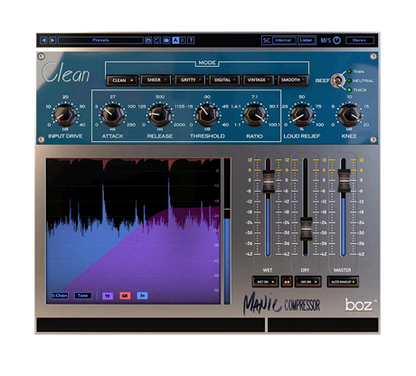Viewport: 416px width, 376px height.
Task: Choose the THICK beef setting LED
Action: (349, 90)
